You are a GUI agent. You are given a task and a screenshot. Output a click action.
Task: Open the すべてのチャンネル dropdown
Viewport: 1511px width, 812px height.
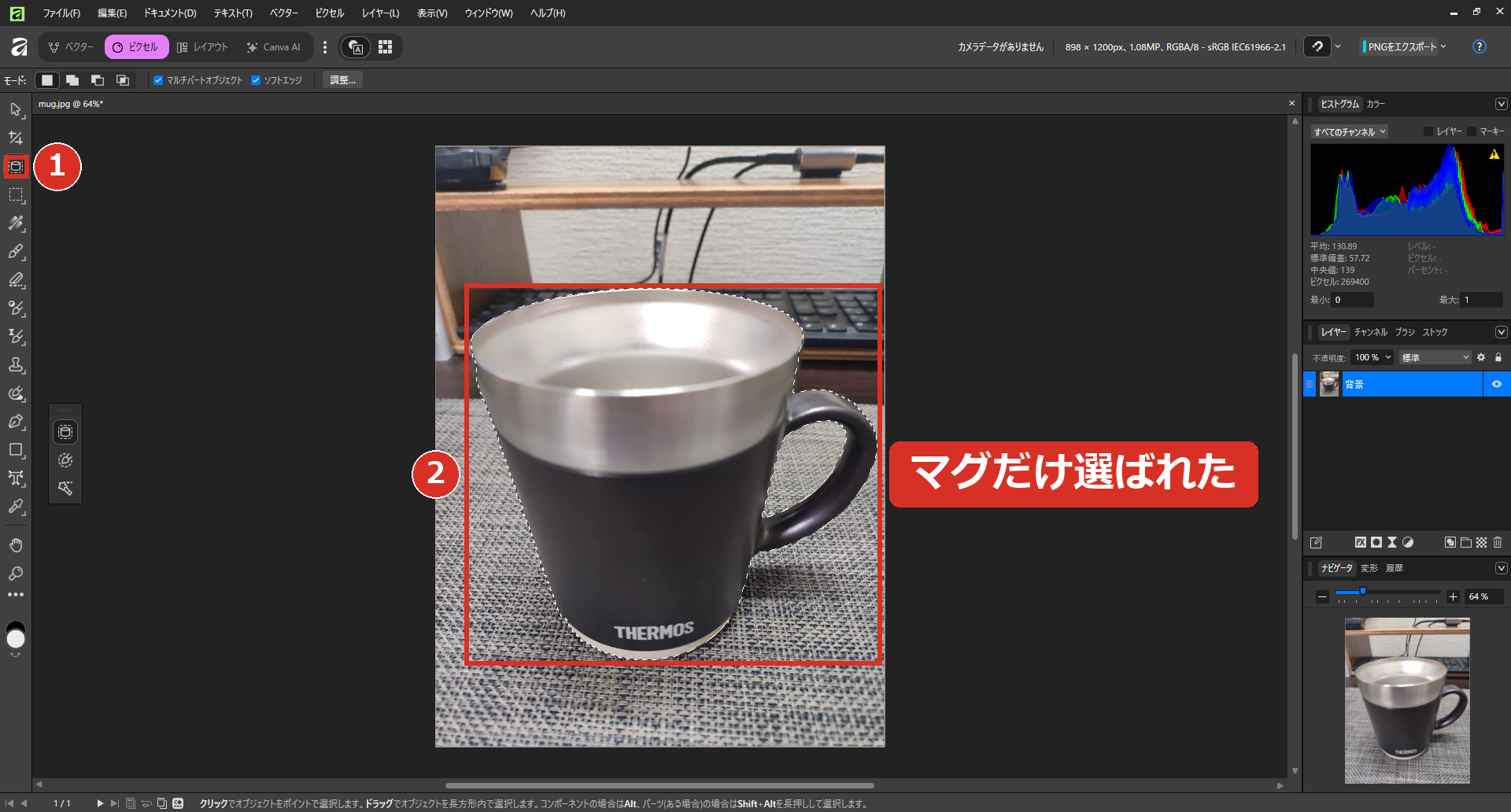1349,132
